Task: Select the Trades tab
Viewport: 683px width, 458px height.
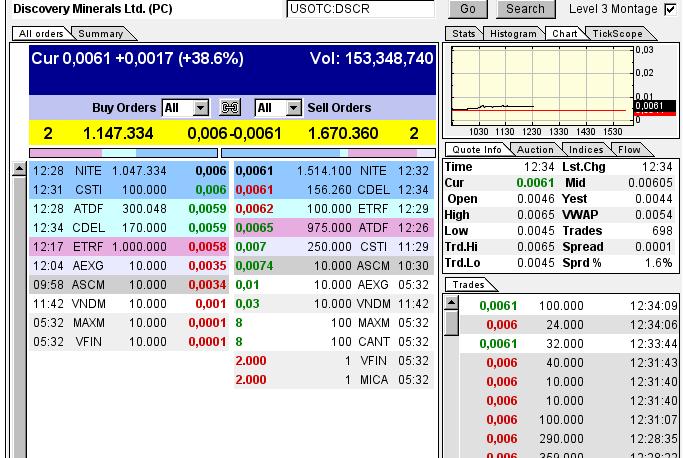Action: coord(468,285)
